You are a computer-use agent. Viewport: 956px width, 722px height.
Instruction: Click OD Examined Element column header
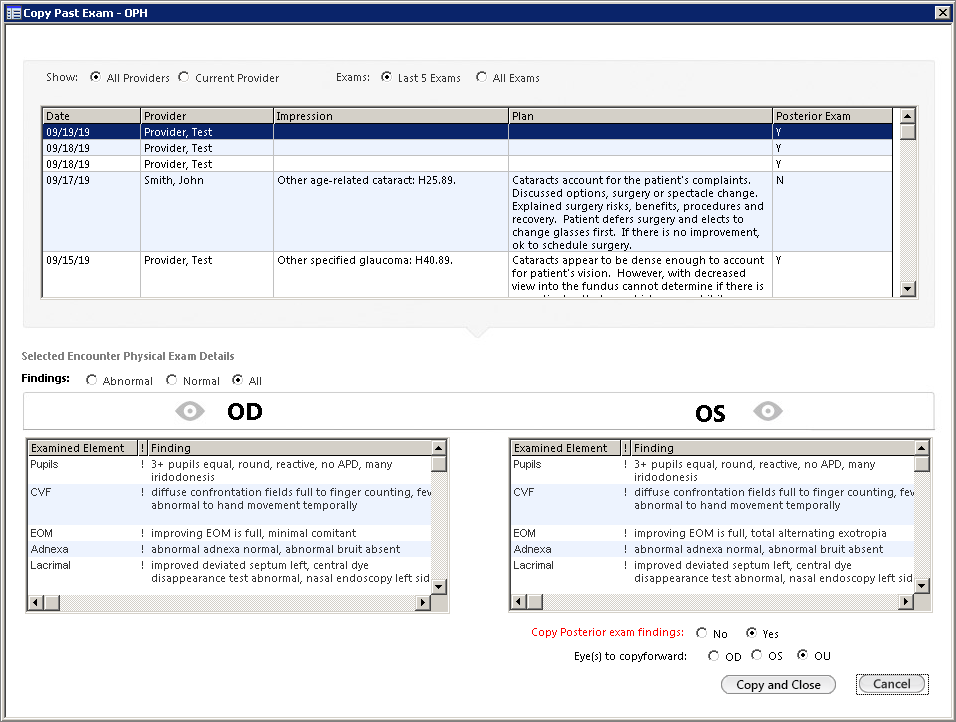[83, 448]
